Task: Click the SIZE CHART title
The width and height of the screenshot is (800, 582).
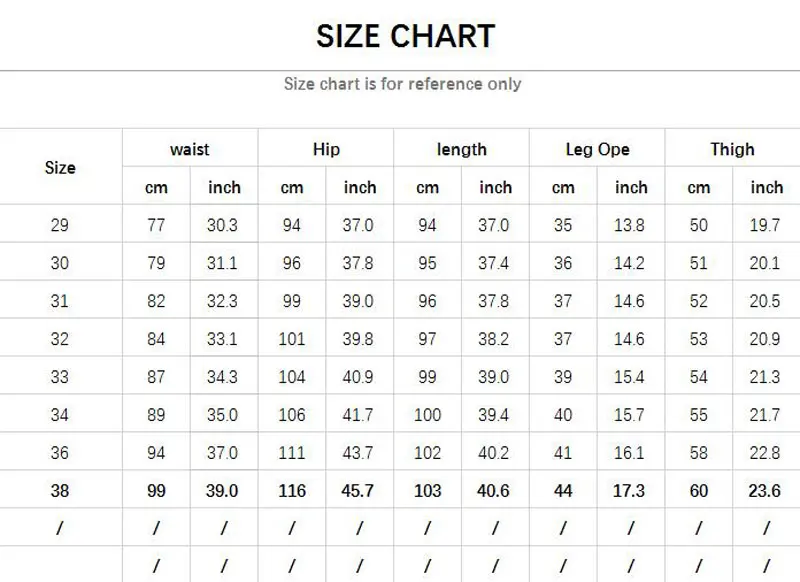Action: point(405,37)
